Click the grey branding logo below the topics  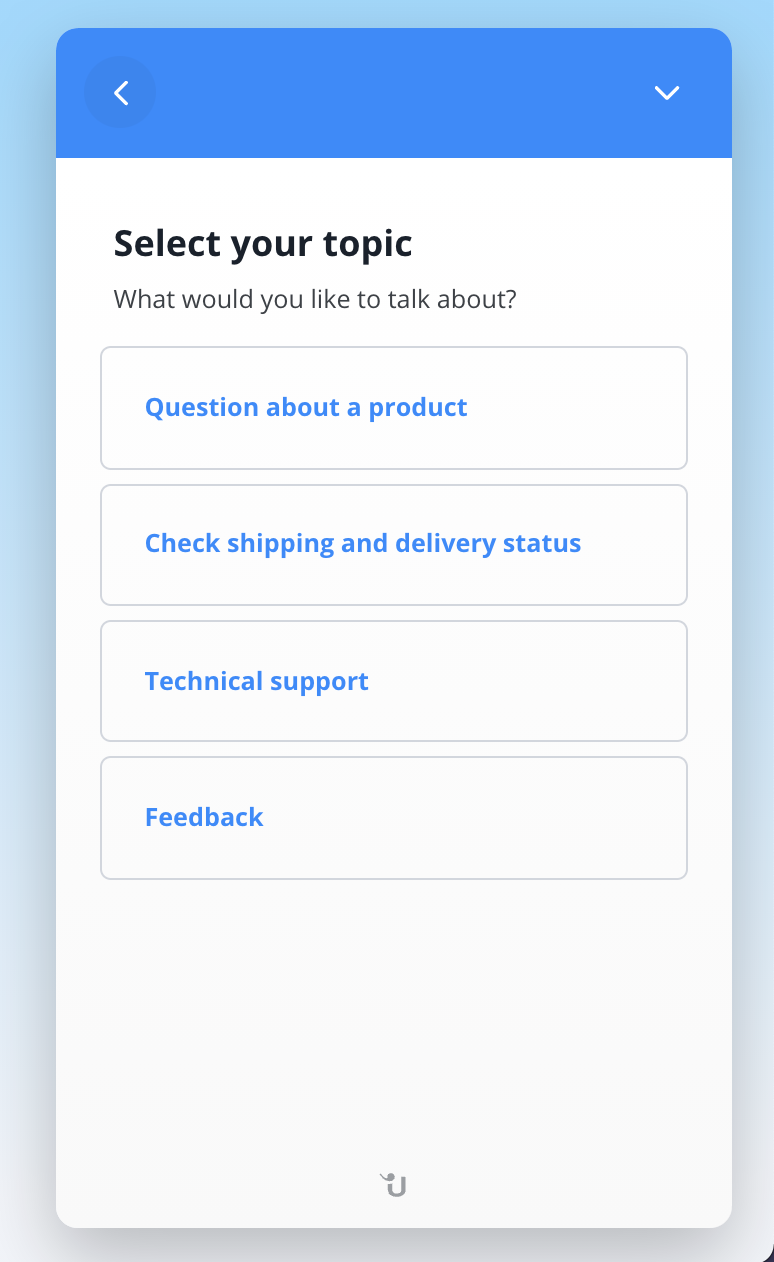click(394, 1185)
